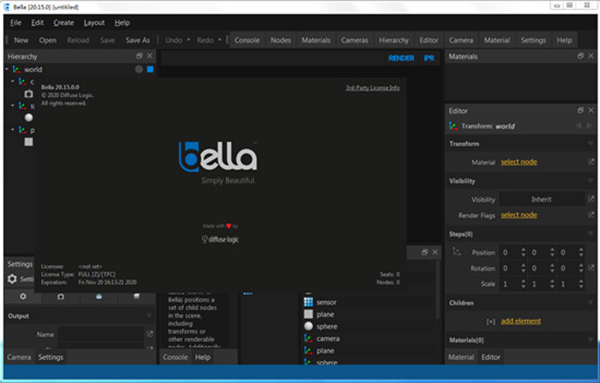Collapse the 'p' plane transform node
Image resolution: width=600 pixels, height=383 pixels.
tap(13, 130)
